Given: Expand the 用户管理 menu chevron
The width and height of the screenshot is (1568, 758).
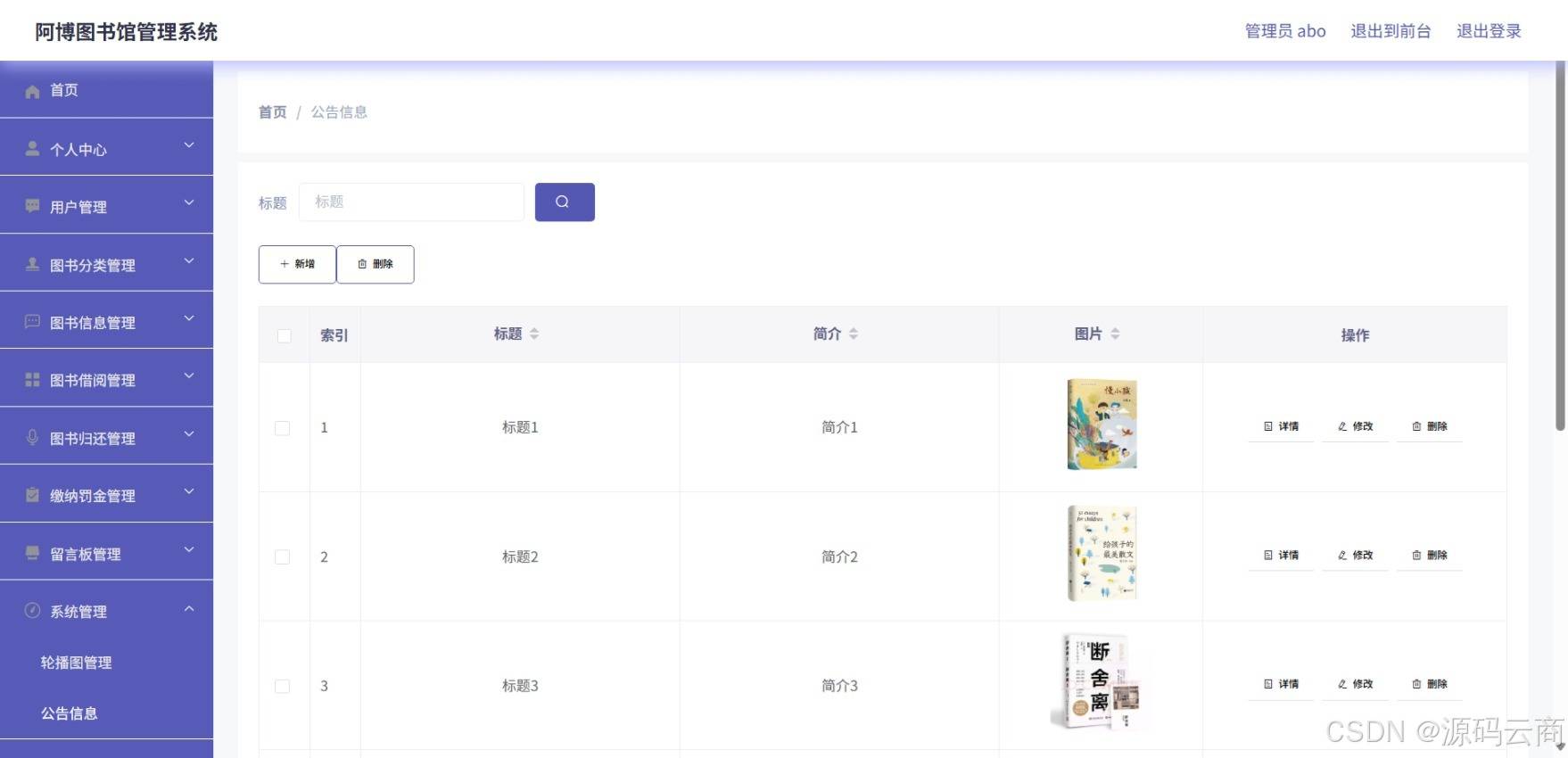Looking at the screenshot, I should (189, 203).
